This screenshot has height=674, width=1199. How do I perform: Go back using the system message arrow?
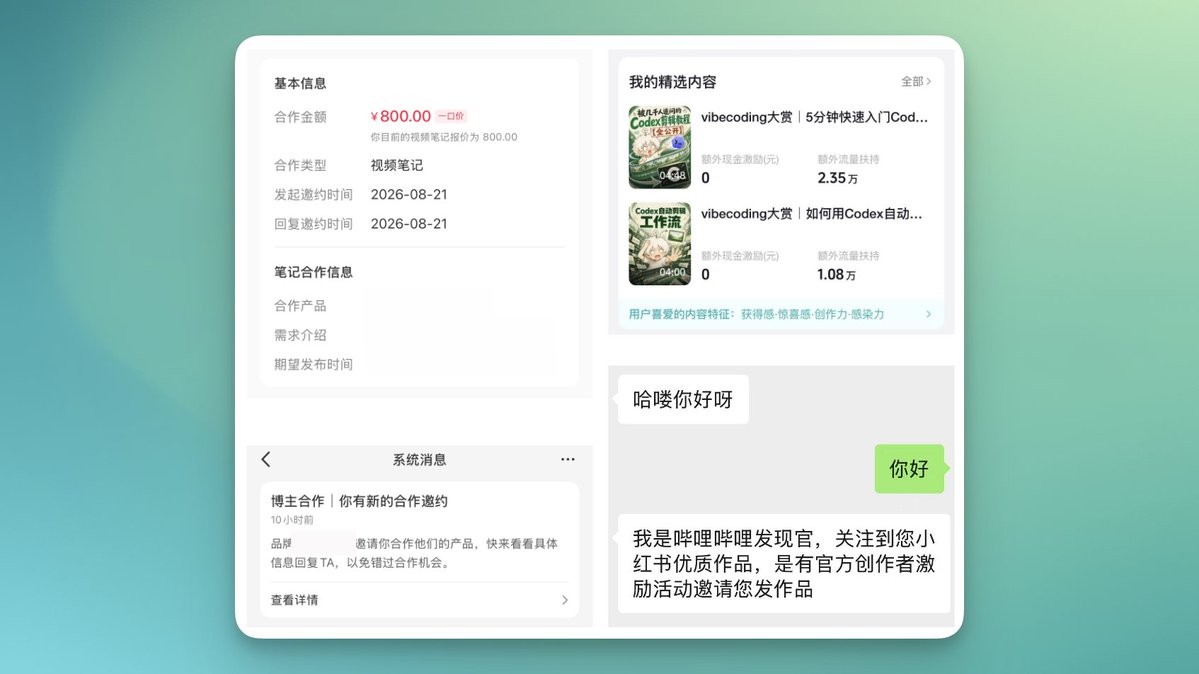click(266, 459)
